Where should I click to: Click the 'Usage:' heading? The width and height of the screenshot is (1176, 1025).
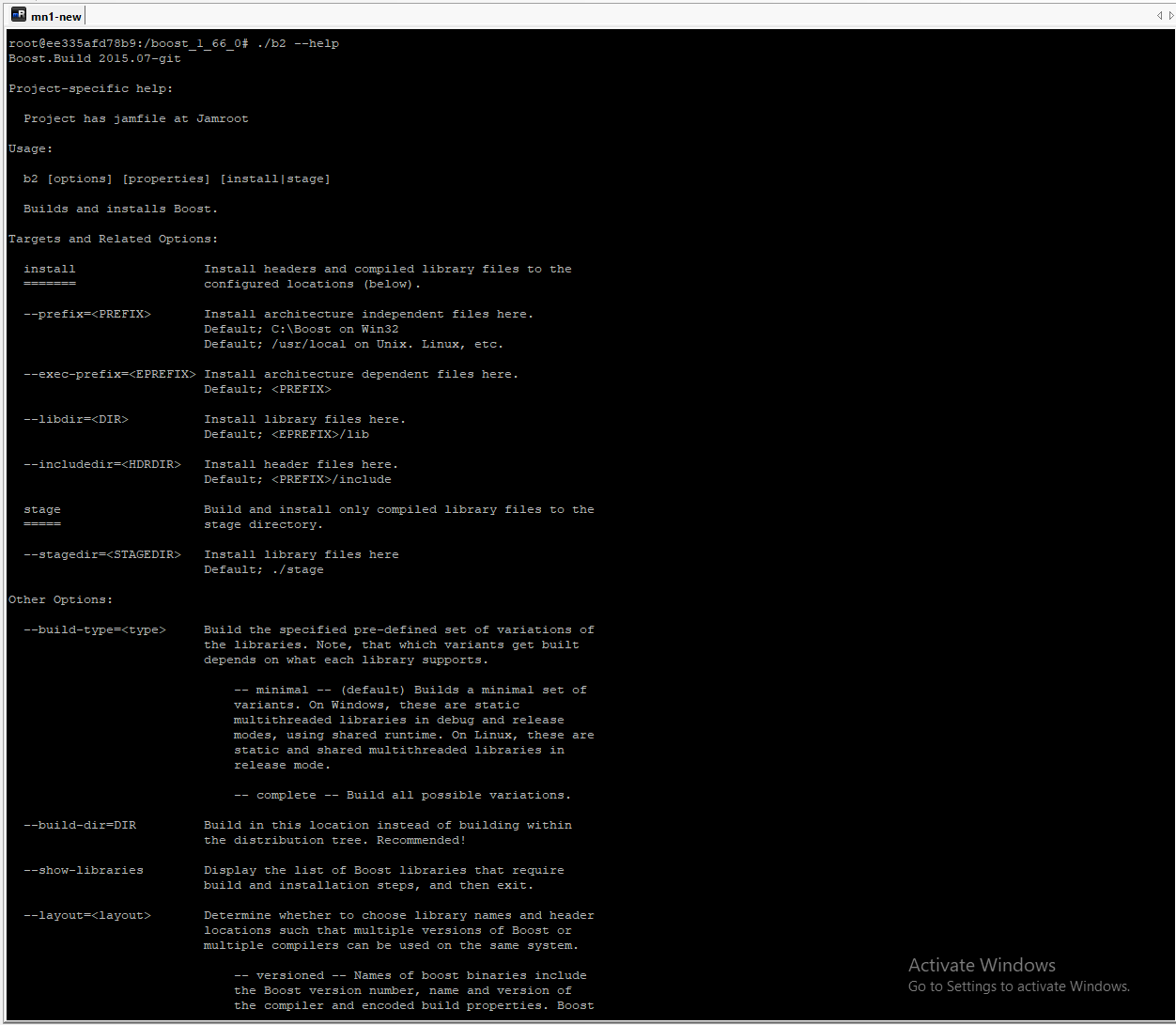point(31,148)
